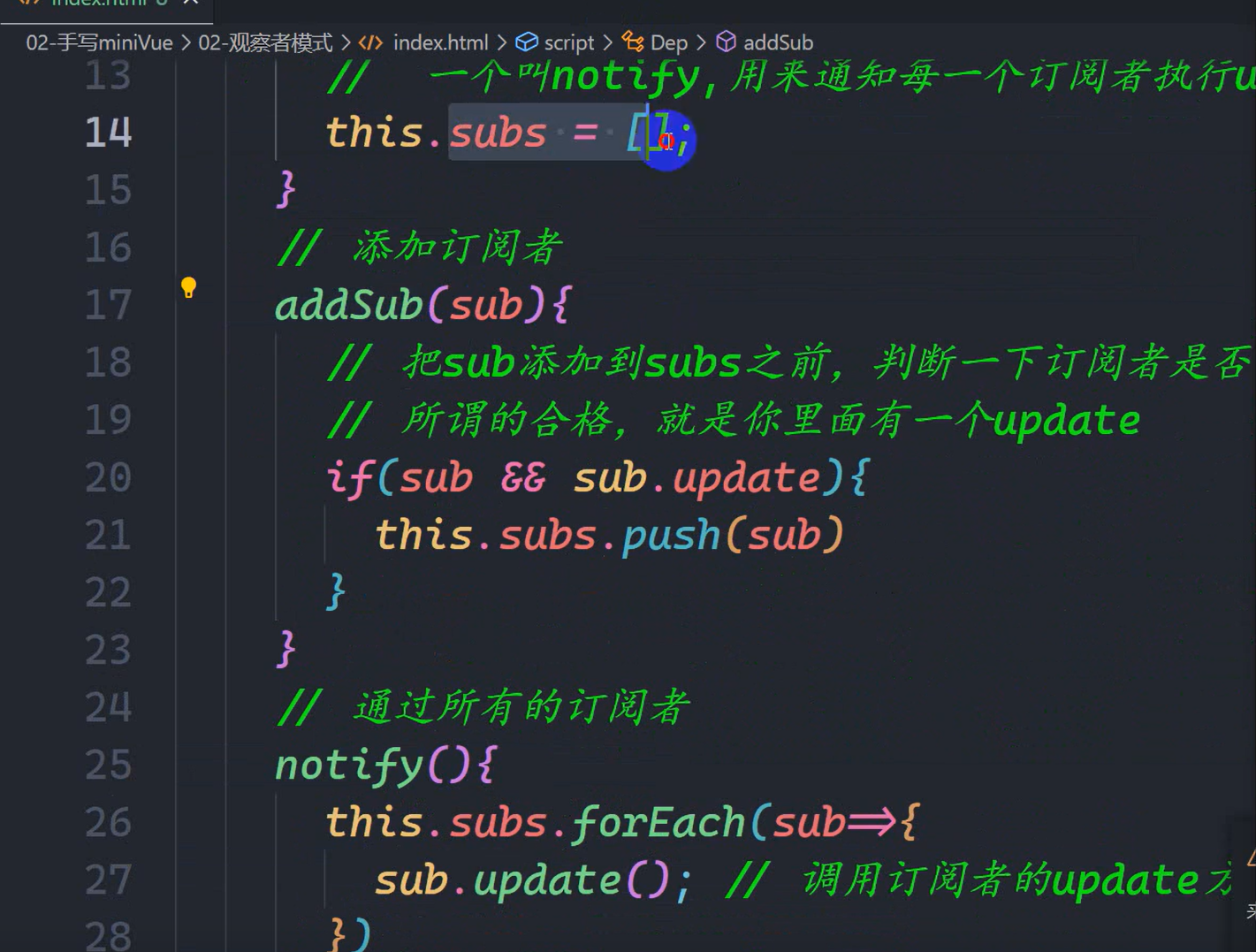The height and width of the screenshot is (952, 1256).
Task: Select the index.html breadcrumb item
Action: tap(440, 42)
